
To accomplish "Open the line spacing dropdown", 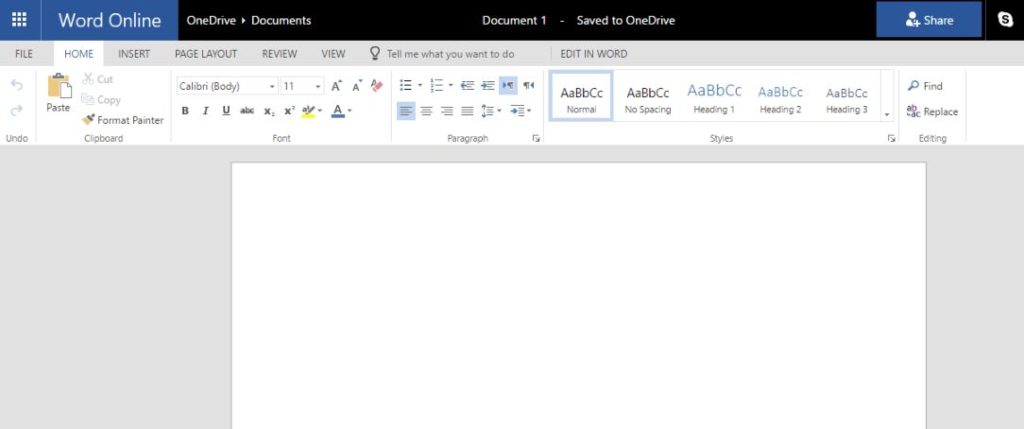I will [491, 111].
